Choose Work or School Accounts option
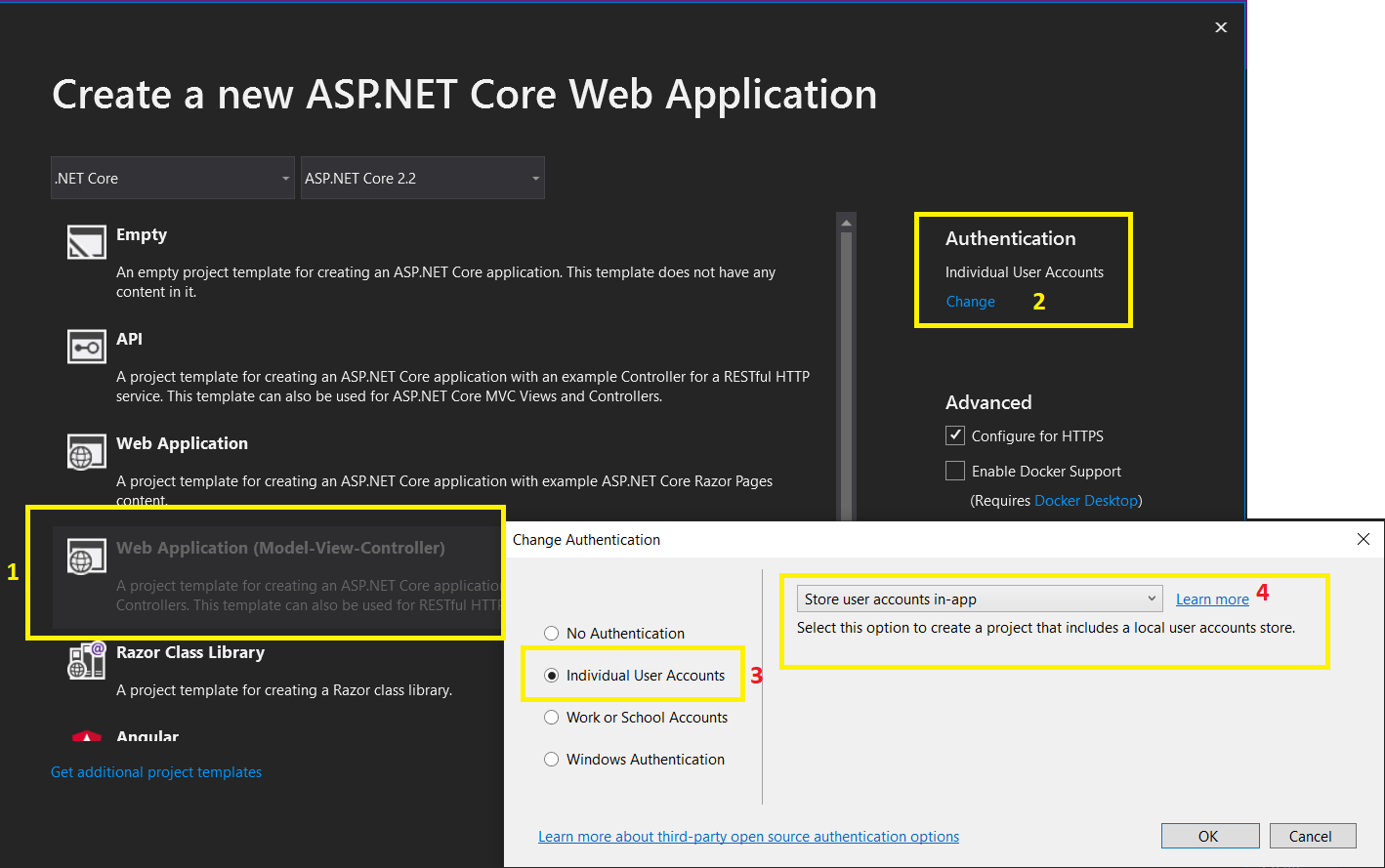 coord(552,717)
